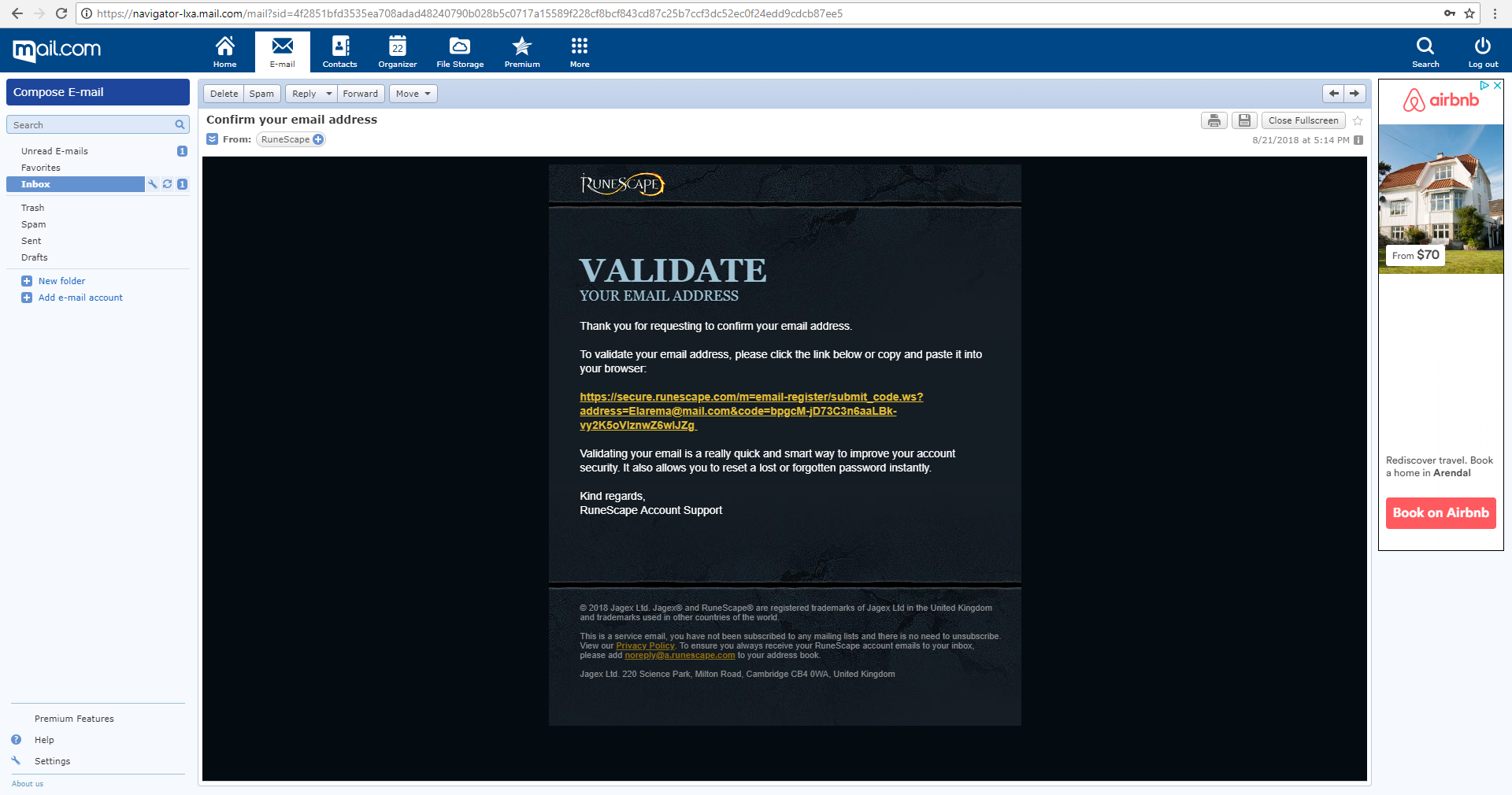
Task: Go to next message arrow
Action: tap(1354, 94)
